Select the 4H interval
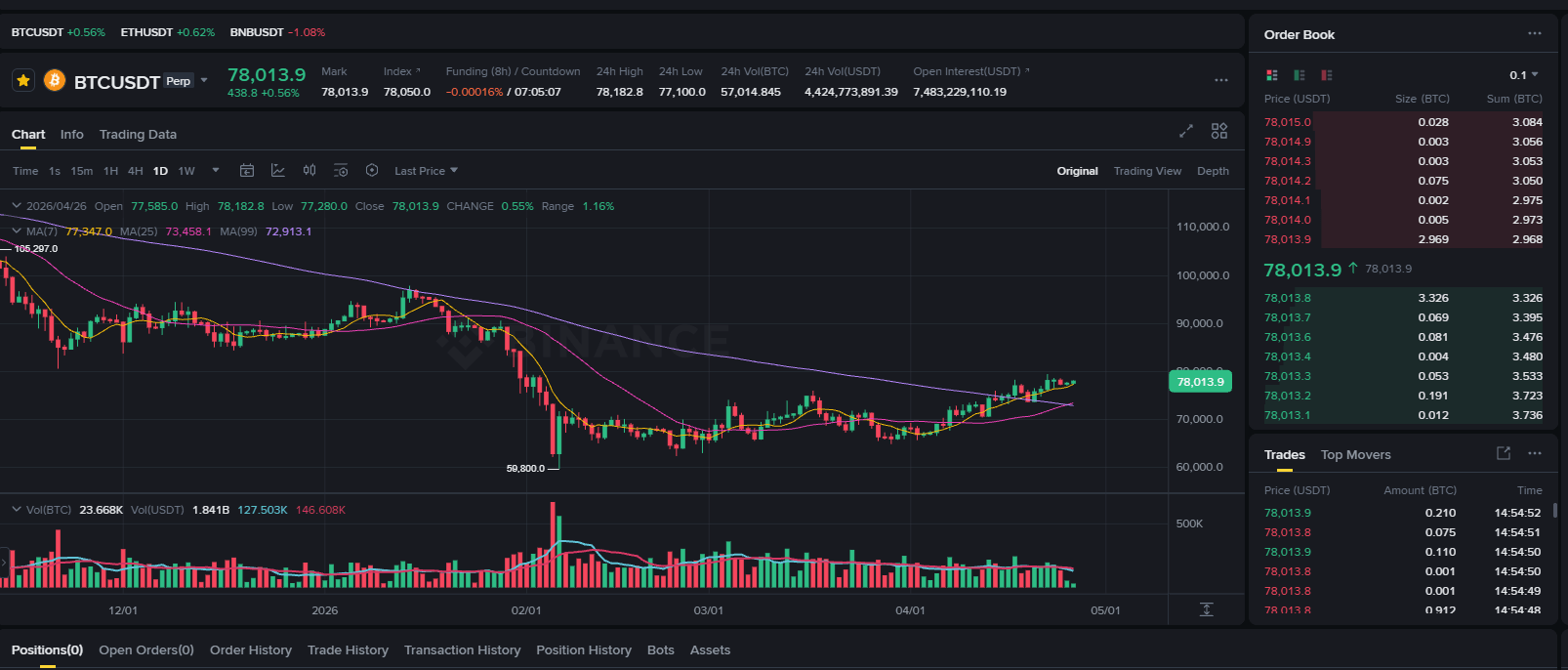The width and height of the screenshot is (1568, 670). [x=136, y=171]
